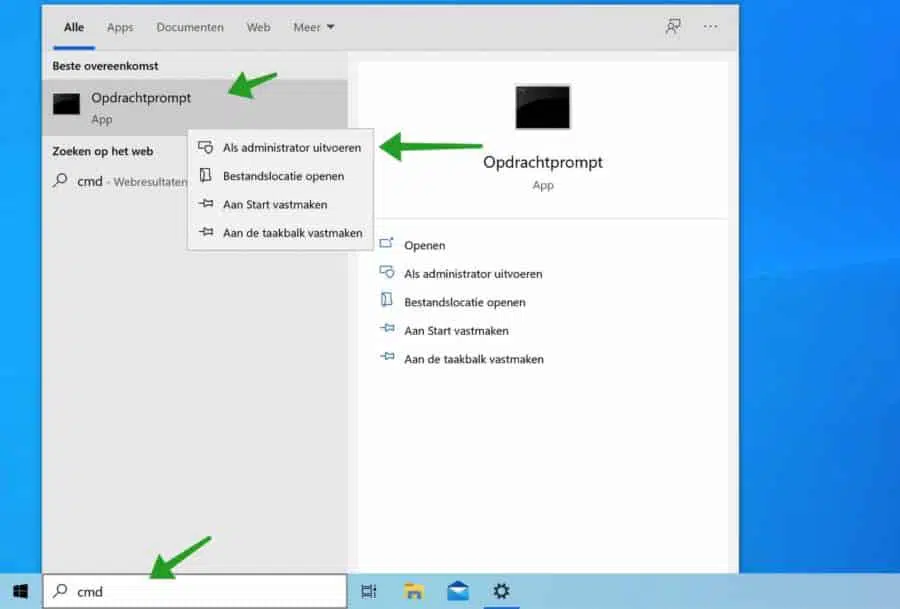This screenshot has width=900, height=609.
Task: Open the three-dots options menu
Action: pyautogui.click(x=711, y=26)
